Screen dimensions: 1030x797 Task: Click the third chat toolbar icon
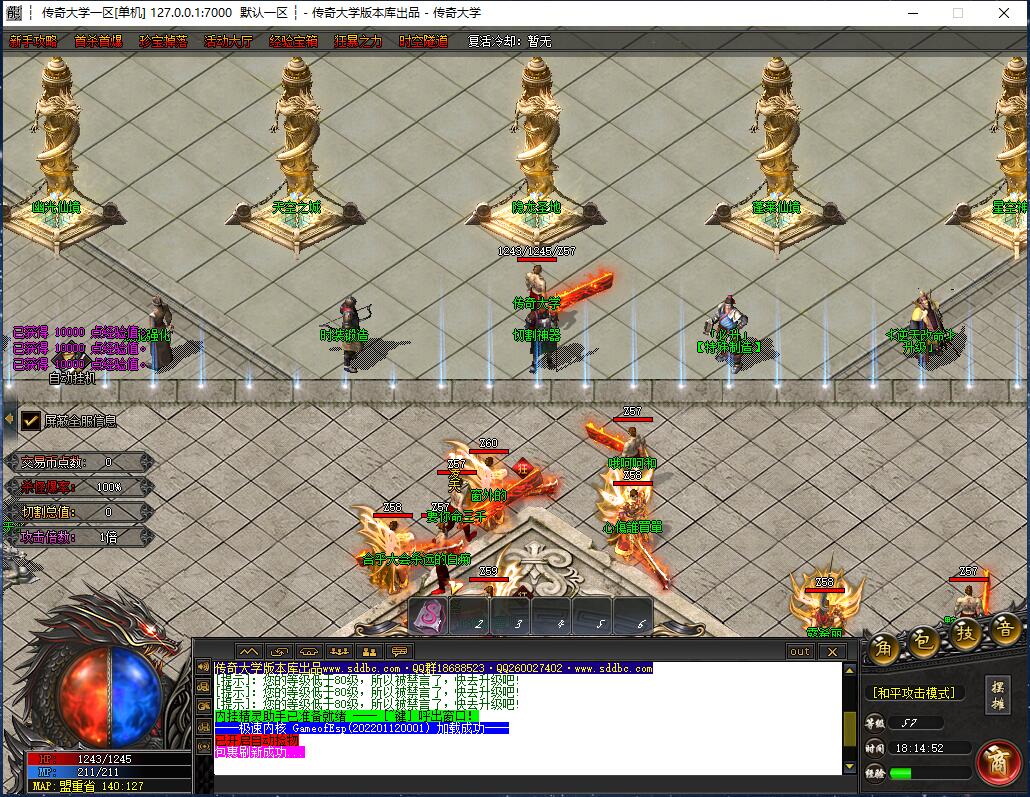click(x=309, y=651)
